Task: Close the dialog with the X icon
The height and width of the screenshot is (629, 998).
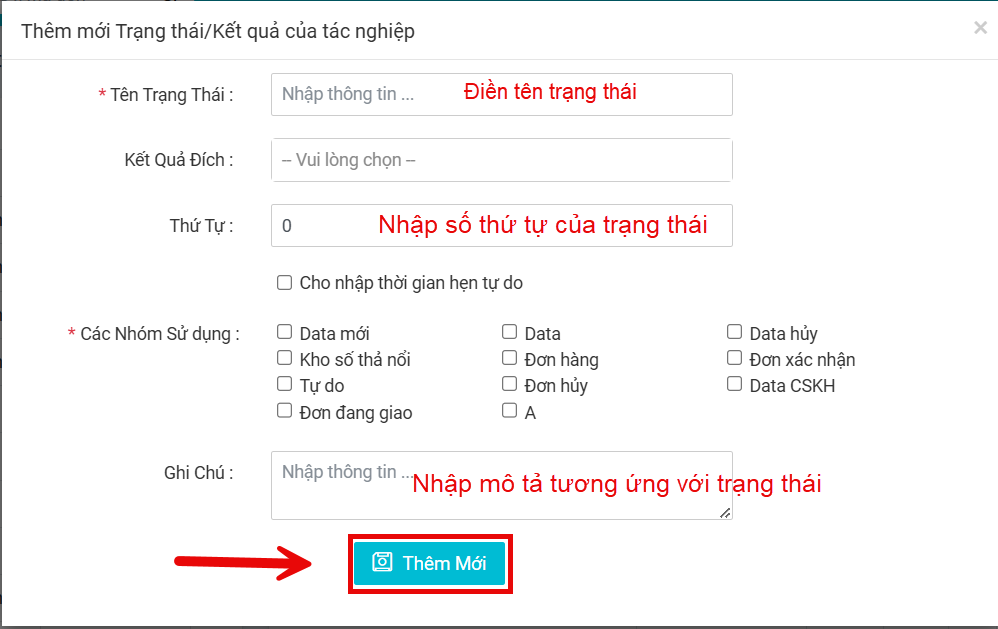Action: (980, 28)
